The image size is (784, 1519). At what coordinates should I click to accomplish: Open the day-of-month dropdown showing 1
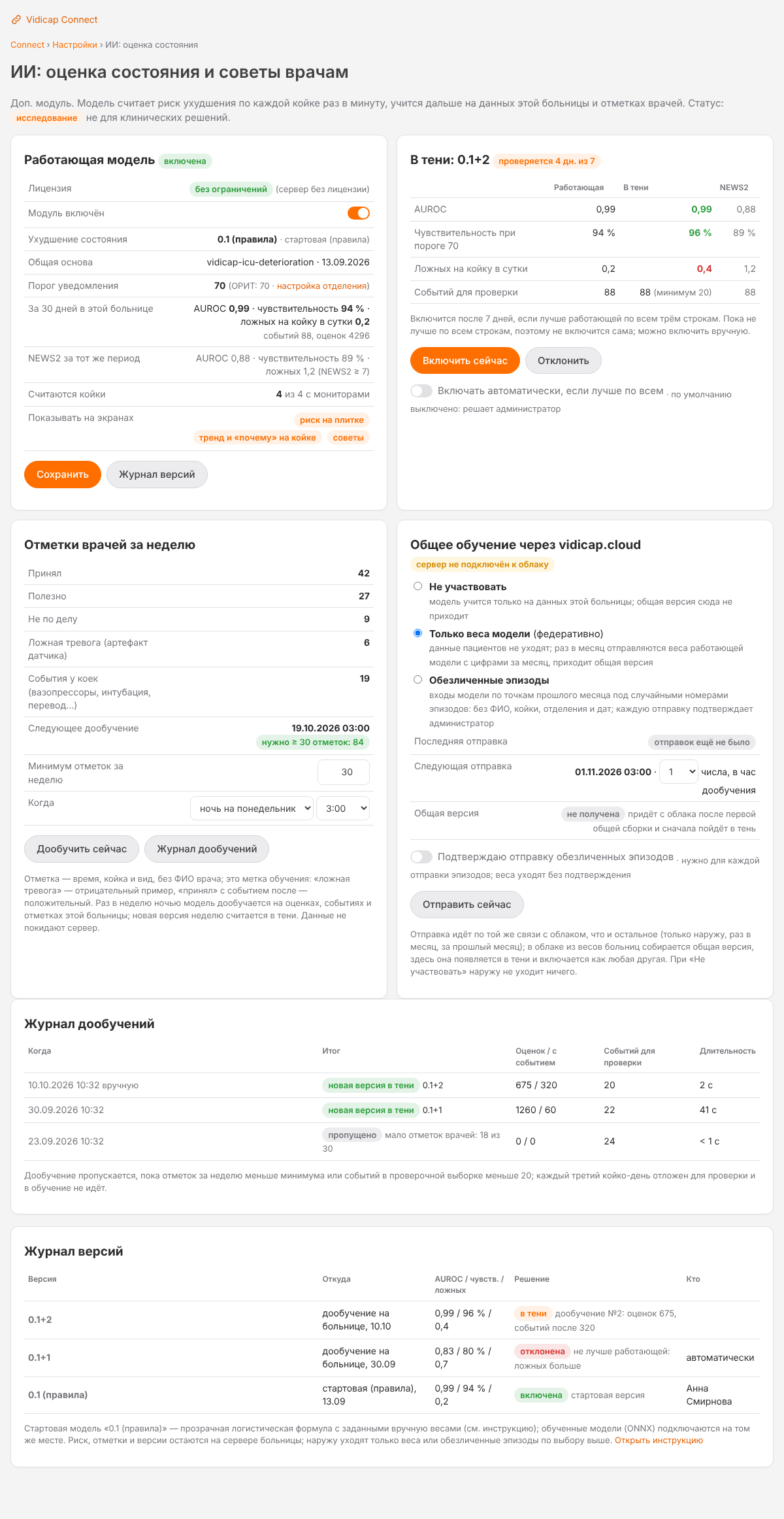(x=679, y=772)
